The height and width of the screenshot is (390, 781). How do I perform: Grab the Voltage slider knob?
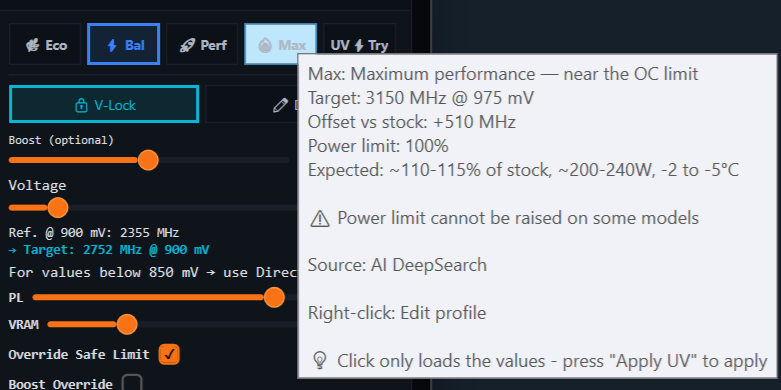(58, 207)
